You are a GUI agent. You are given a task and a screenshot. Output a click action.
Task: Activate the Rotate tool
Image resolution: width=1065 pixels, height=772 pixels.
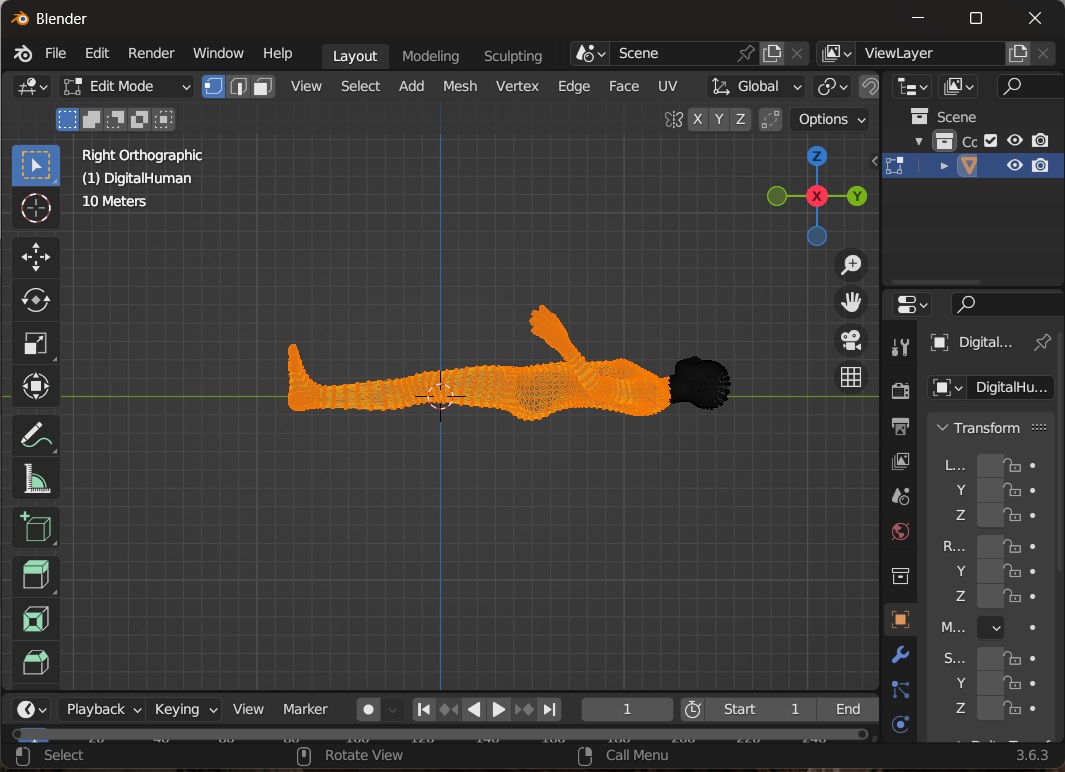coord(36,300)
